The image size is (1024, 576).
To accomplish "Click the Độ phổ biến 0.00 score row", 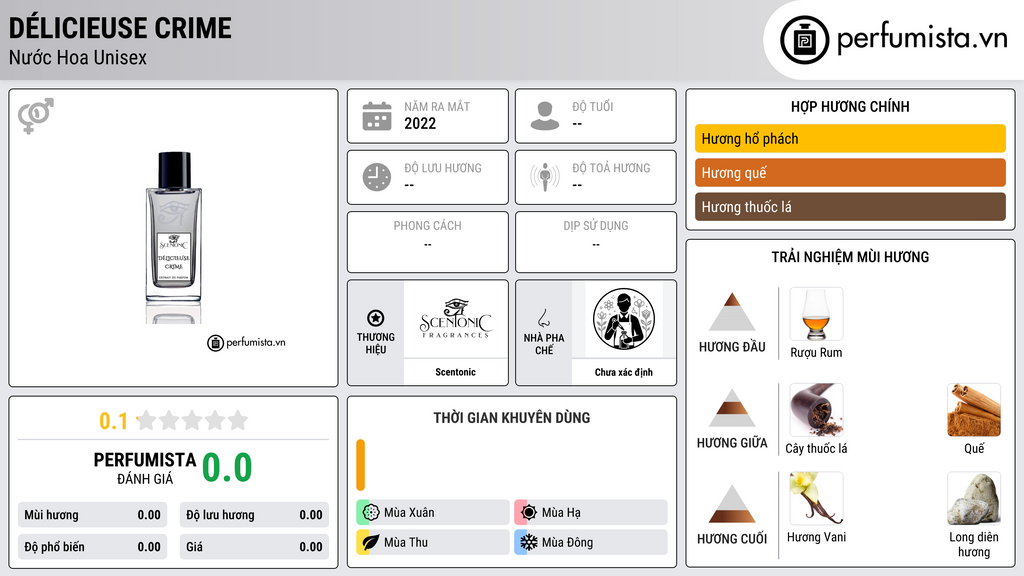I will [92, 547].
